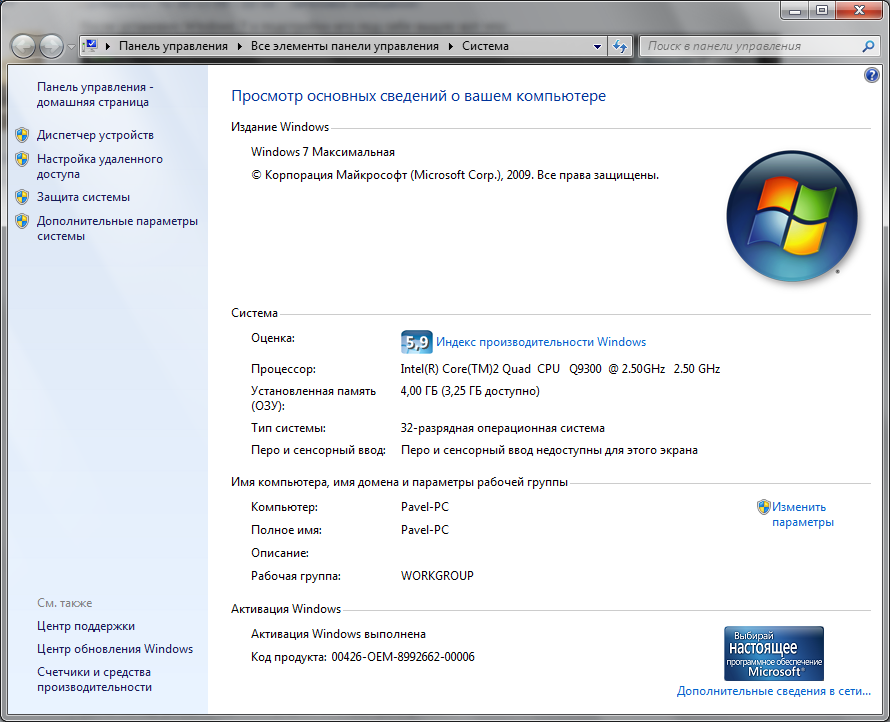Open the recent pages dropdown arrow
Screen dimensions: 890x722
coord(71,47)
